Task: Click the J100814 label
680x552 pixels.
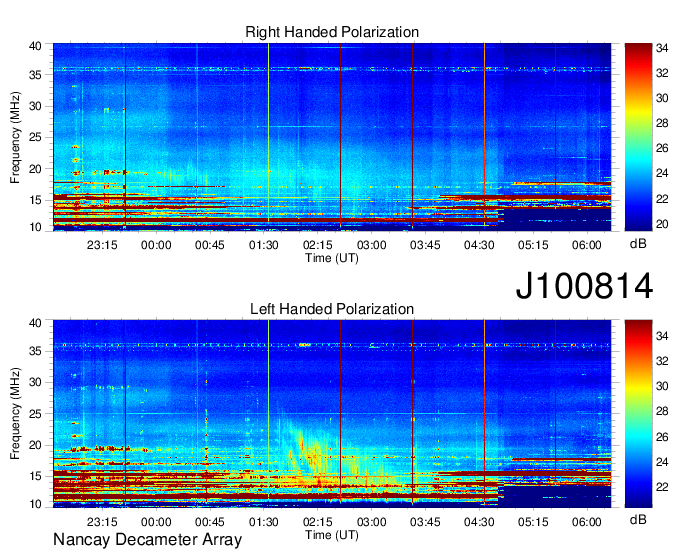Action: coord(584,286)
